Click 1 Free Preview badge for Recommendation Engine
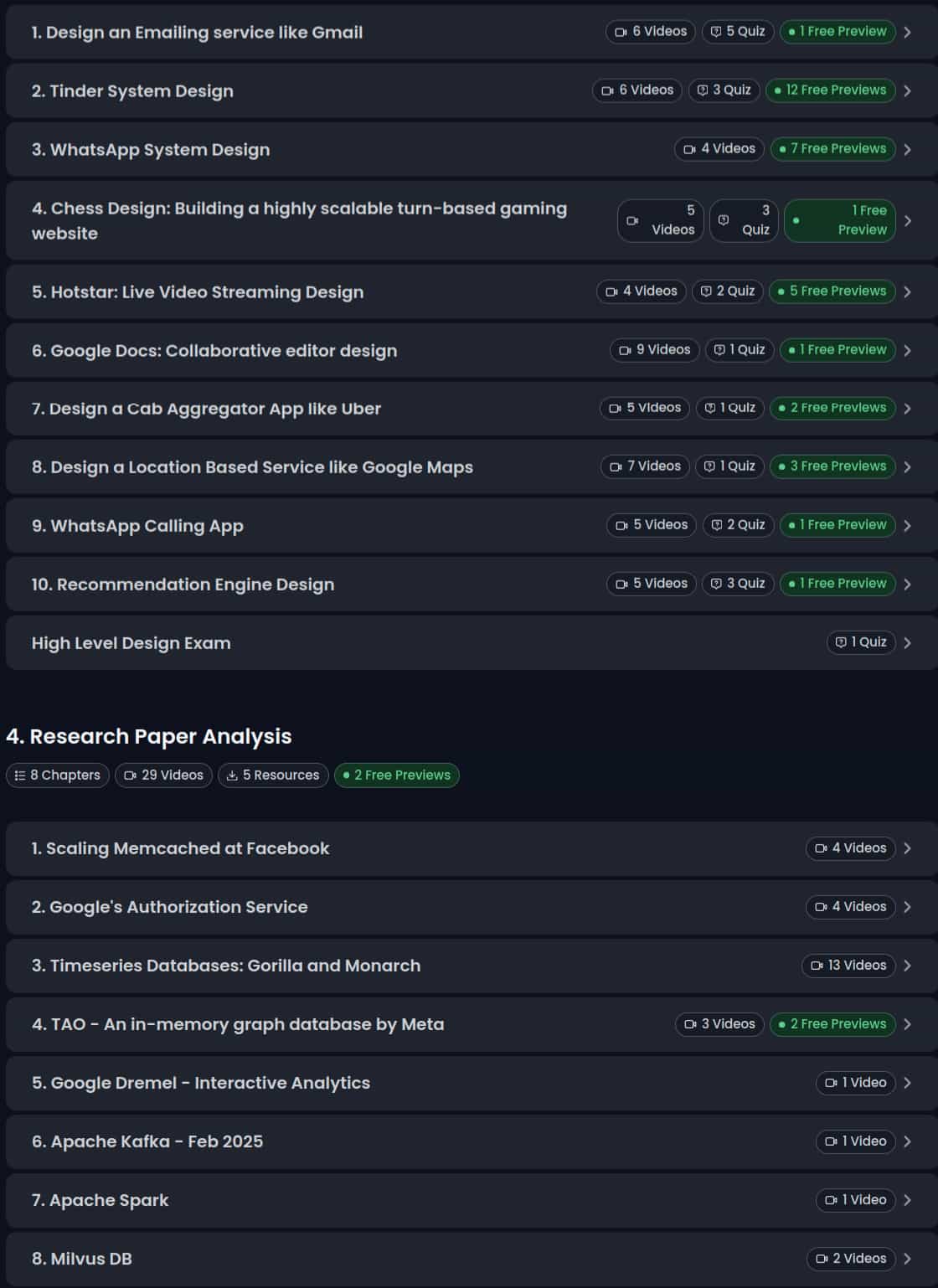The height and width of the screenshot is (1288, 938). pos(837,584)
